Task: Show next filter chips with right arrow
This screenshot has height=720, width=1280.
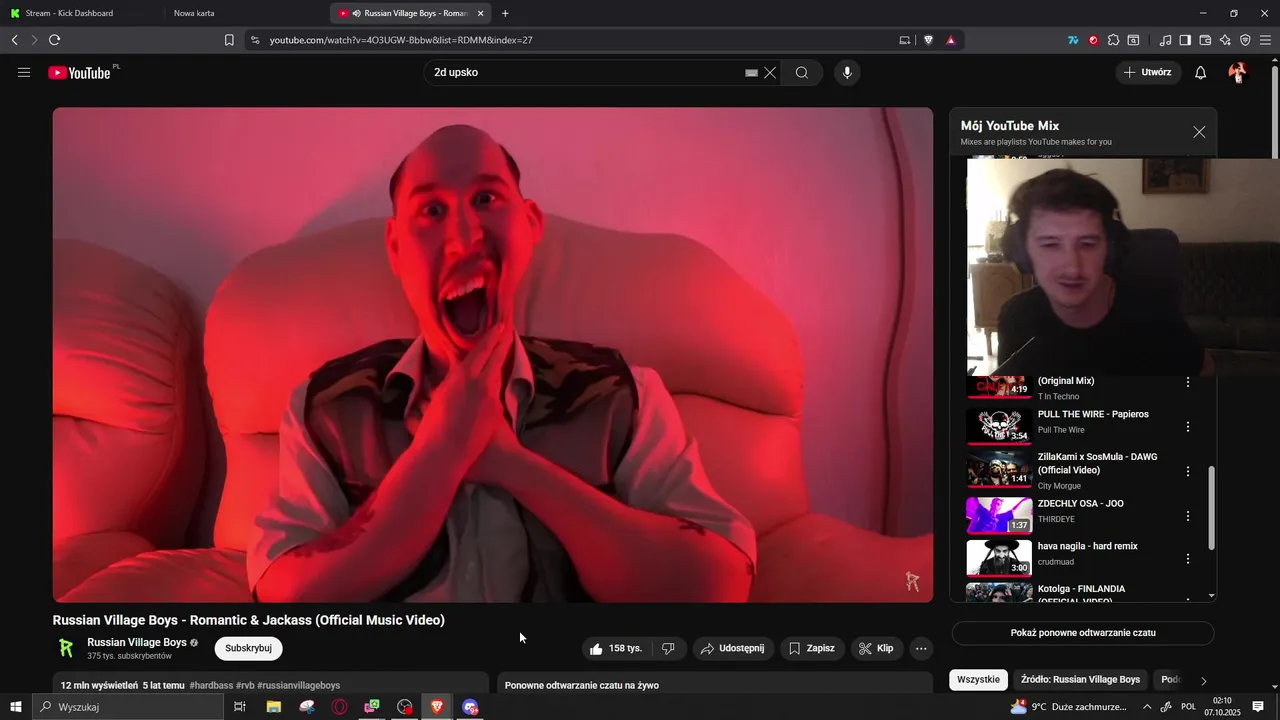Action: pyautogui.click(x=1203, y=681)
